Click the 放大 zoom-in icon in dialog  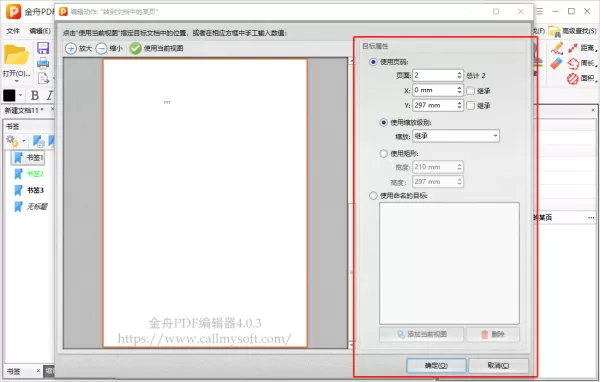click(71, 49)
